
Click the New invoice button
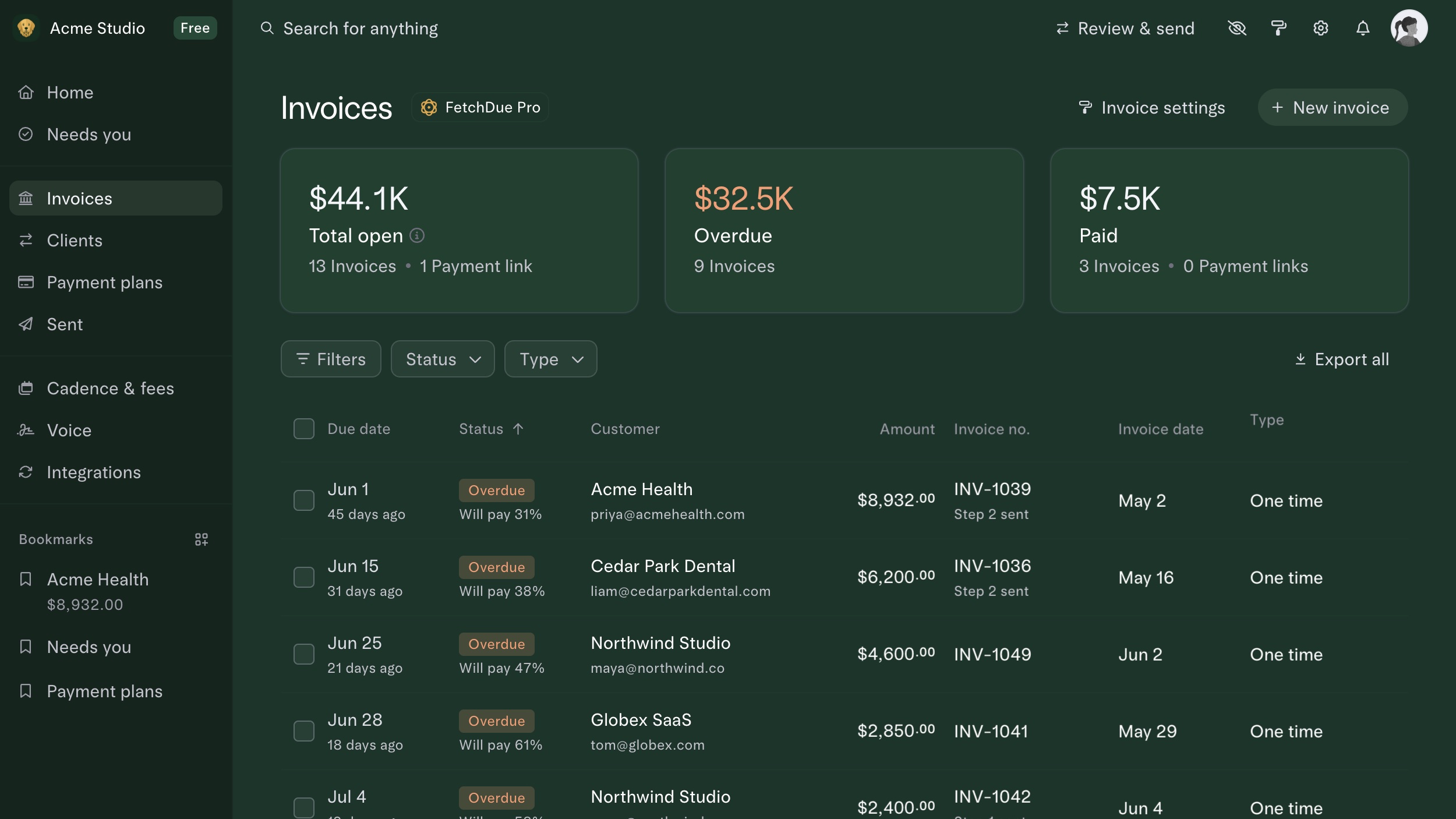[x=1333, y=107]
